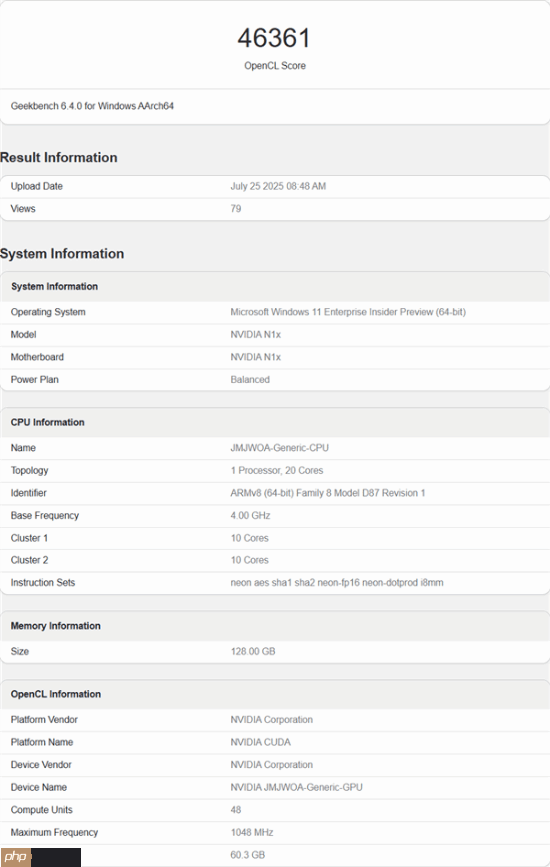Click the large System Information section heading
Screen dimensions: 550x867
(x=62, y=254)
